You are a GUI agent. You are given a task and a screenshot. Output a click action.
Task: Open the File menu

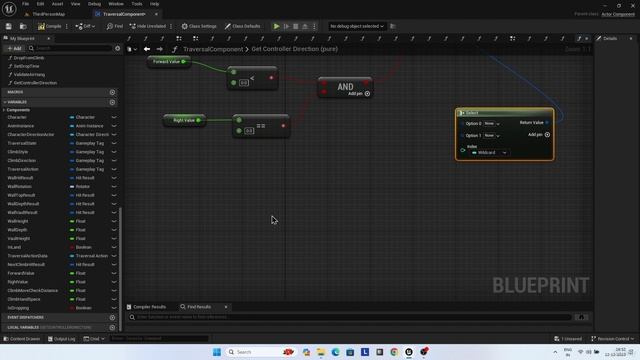click(25, 4)
